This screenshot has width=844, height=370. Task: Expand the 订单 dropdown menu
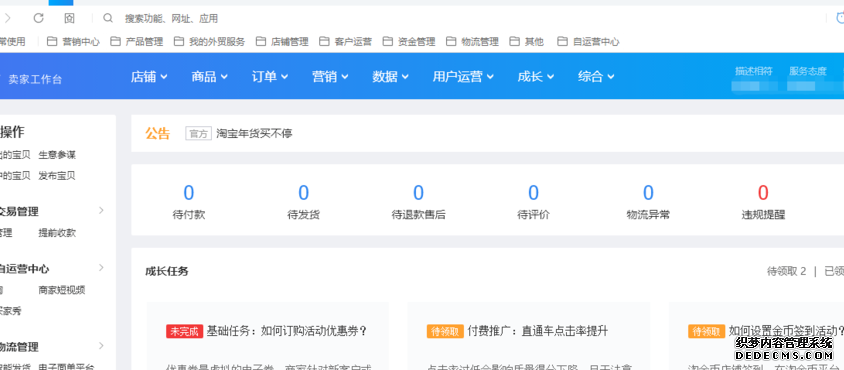270,76
